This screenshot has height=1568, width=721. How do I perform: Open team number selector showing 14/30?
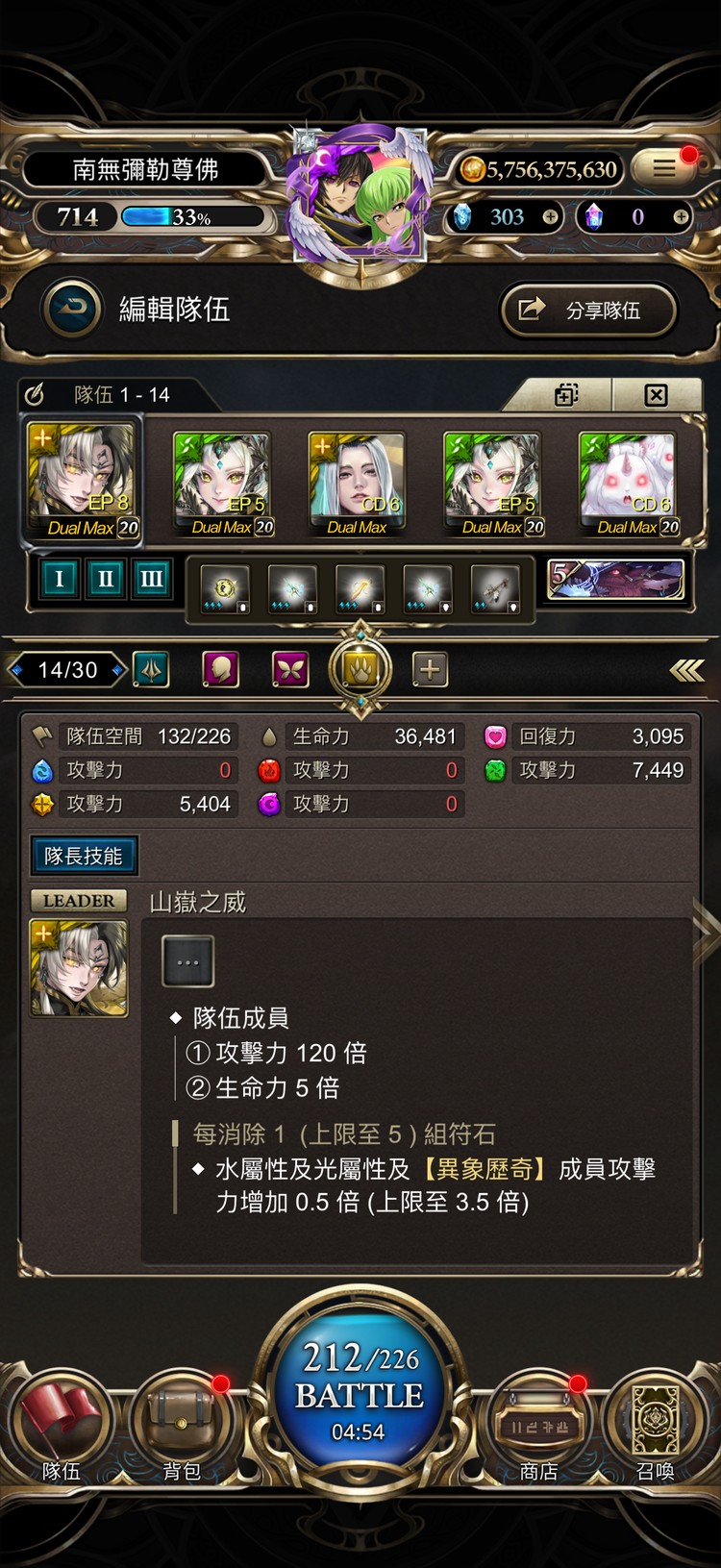pyautogui.click(x=67, y=670)
